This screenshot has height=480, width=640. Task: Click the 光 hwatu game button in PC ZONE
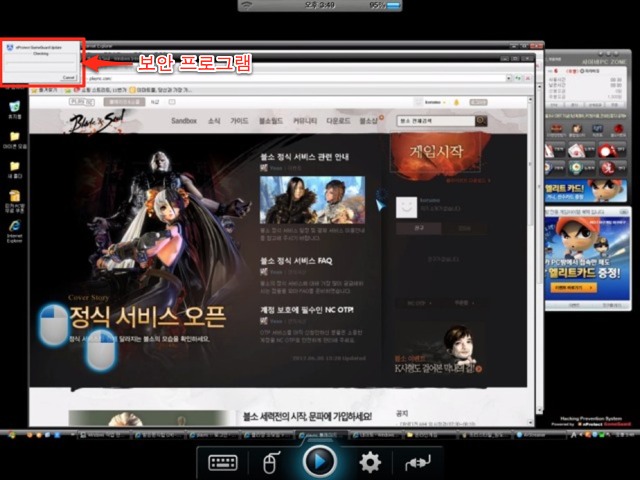612,168
